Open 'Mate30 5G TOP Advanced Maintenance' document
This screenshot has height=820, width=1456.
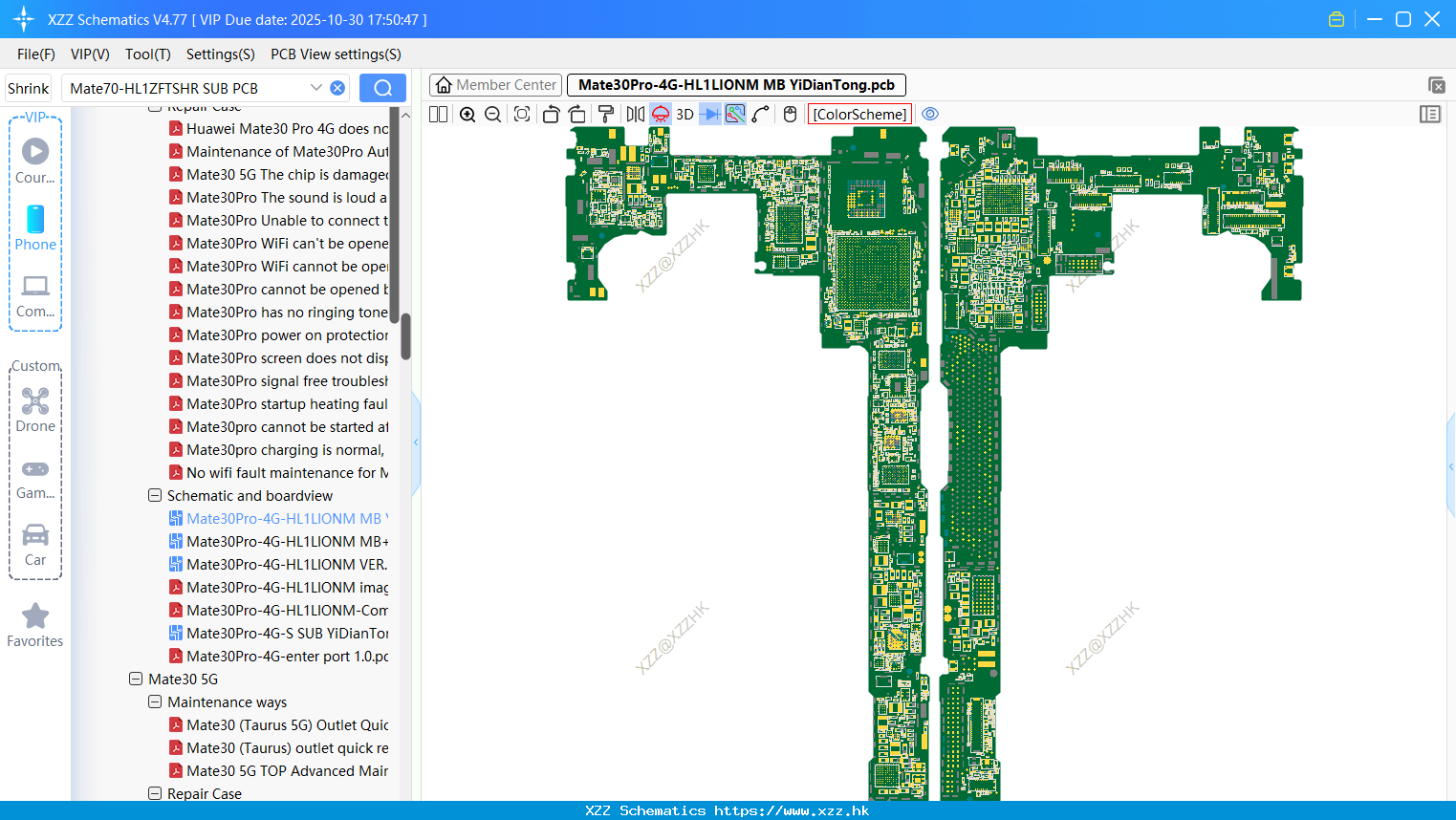click(x=278, y=770)
